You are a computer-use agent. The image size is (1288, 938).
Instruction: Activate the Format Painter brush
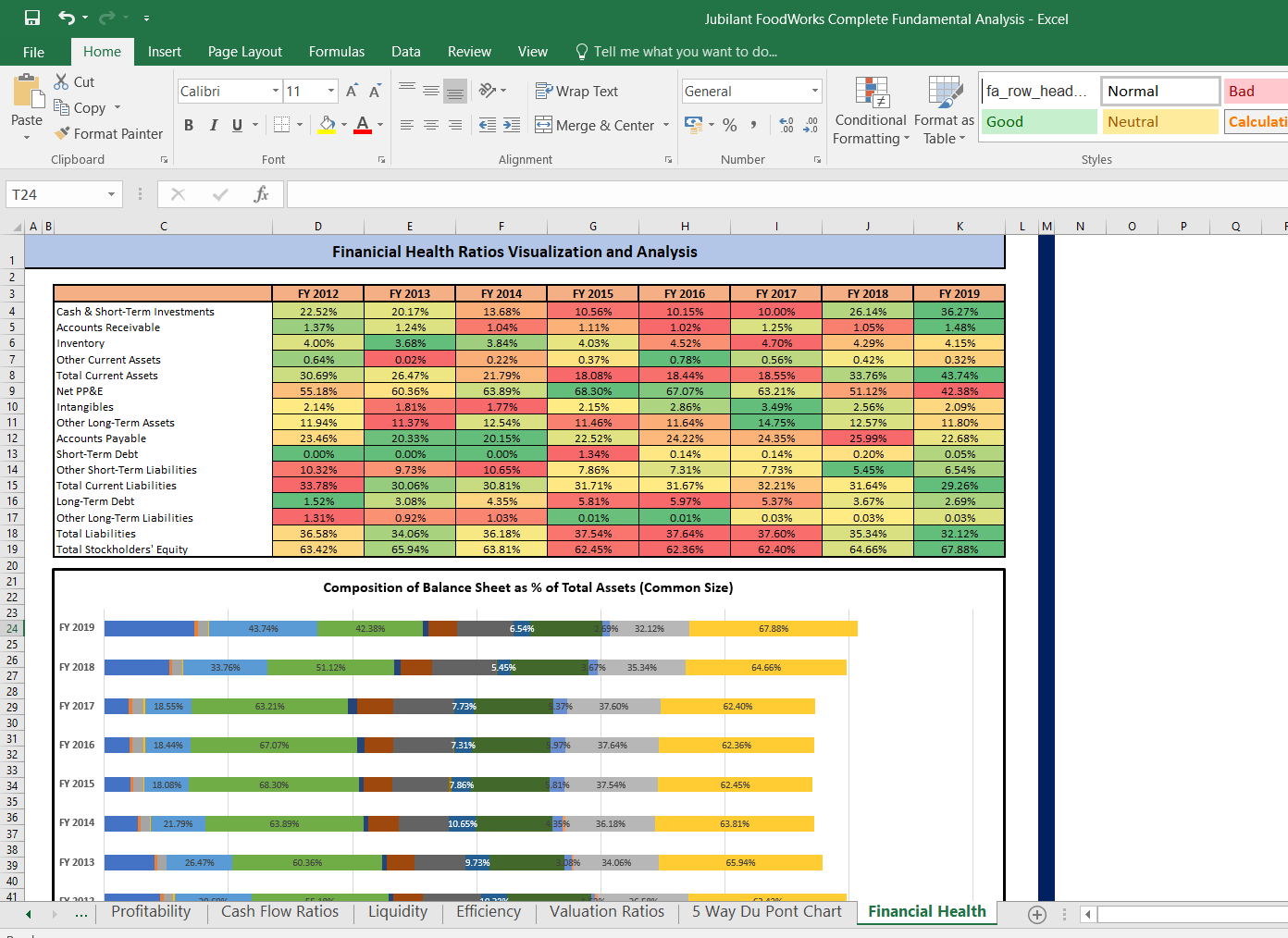tap(108, 133)
